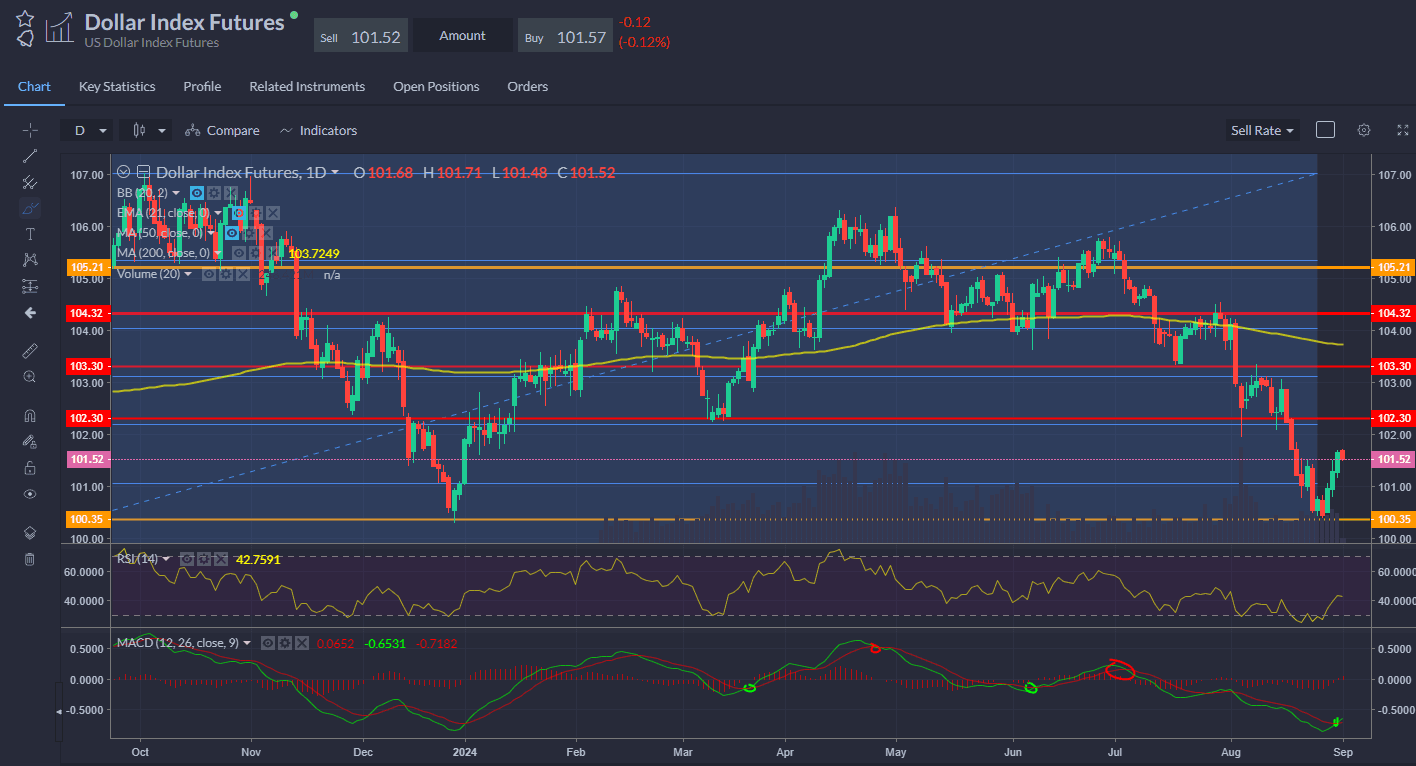Select the trend line drawing tool
The height and width of the screenshot is (766, 1416).
point(30,155)
